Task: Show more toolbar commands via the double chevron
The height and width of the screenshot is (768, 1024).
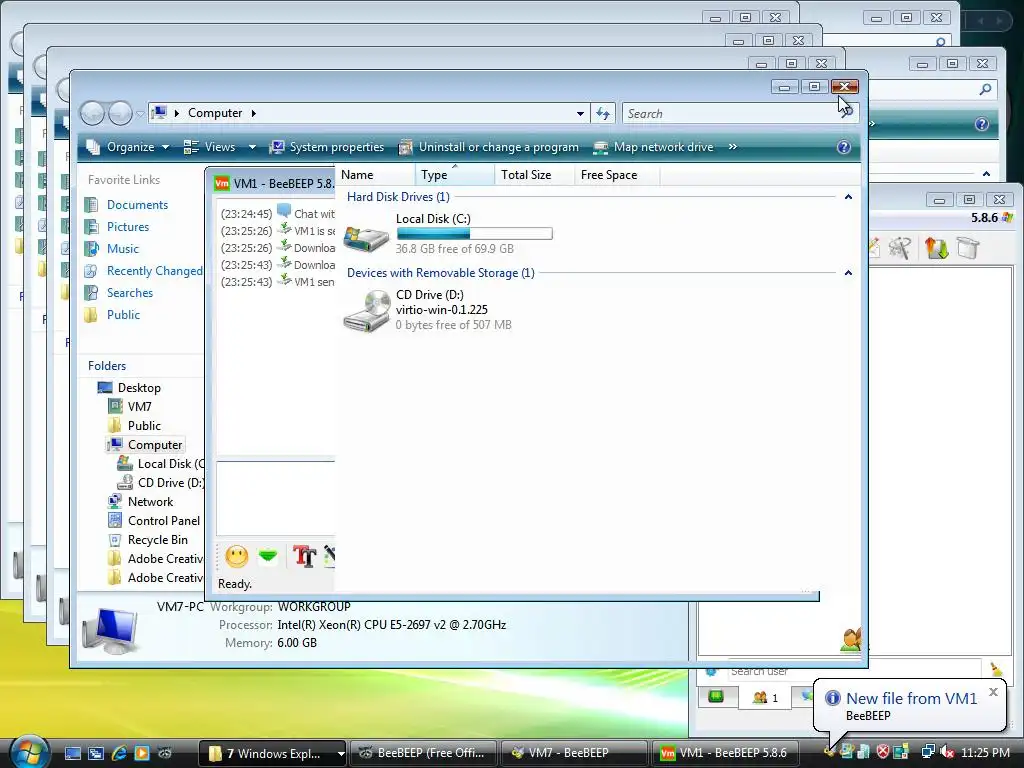Action: 733,147
